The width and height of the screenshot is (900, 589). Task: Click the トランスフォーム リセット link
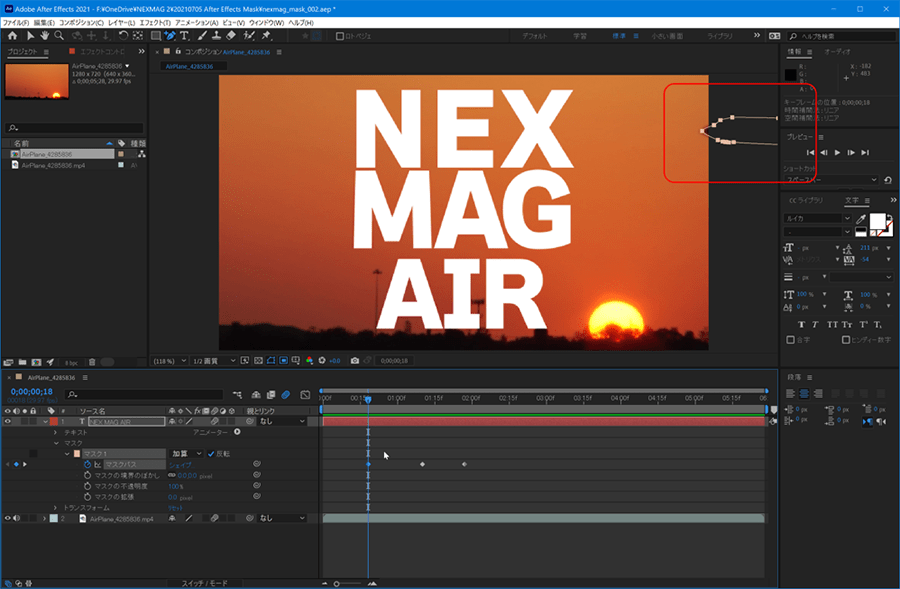pos(176,508)
